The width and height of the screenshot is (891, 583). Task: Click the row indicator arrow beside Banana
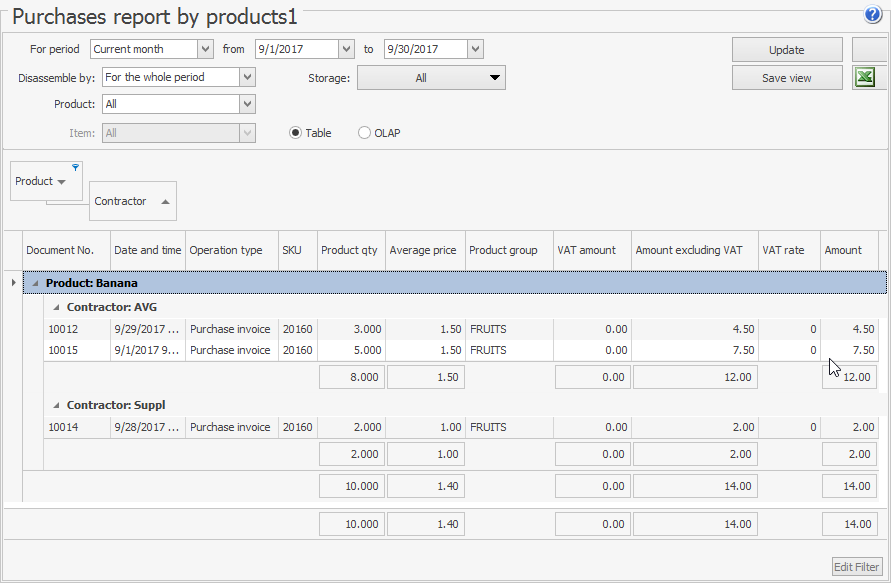click(x=12, y=283)
